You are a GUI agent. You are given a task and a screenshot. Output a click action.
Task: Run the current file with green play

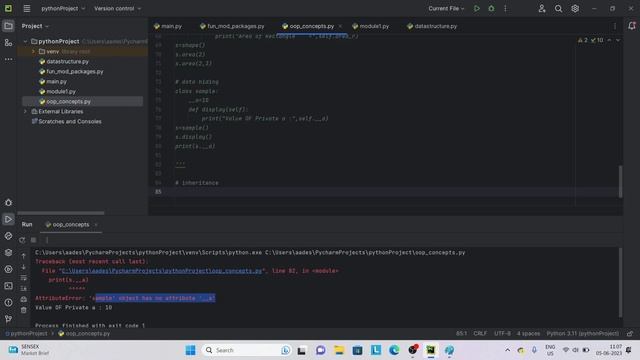(x=476, y=8)
